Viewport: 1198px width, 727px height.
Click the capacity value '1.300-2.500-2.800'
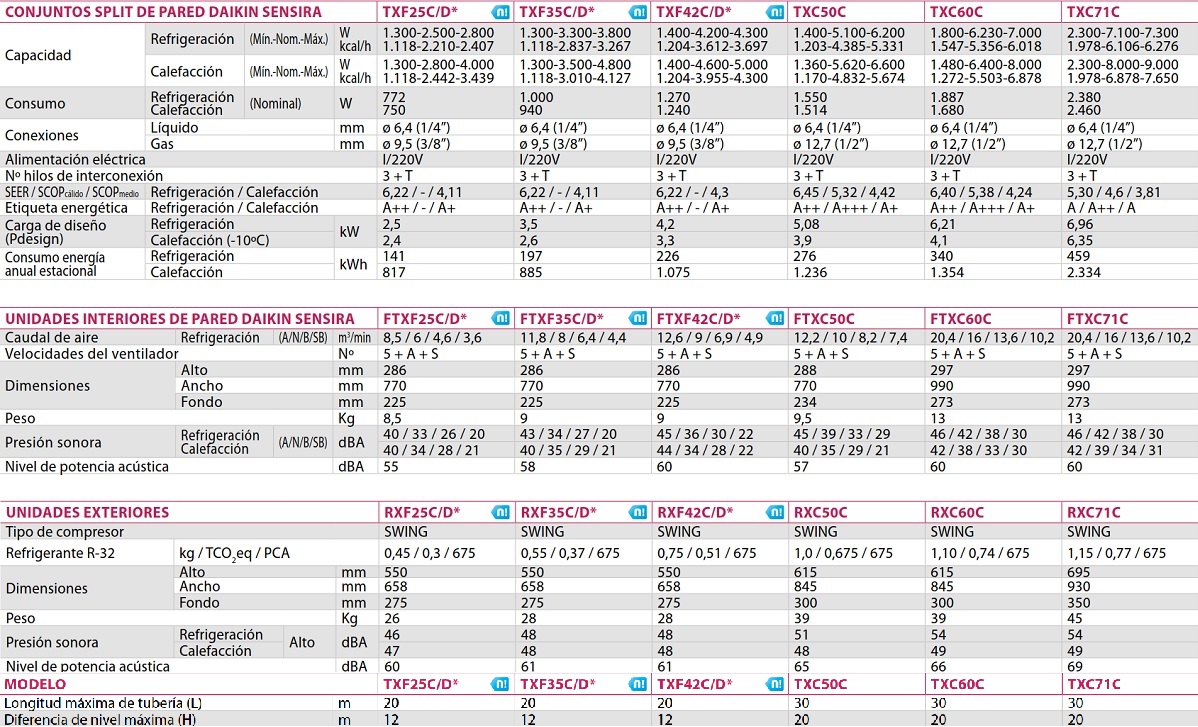coord(439,33)
